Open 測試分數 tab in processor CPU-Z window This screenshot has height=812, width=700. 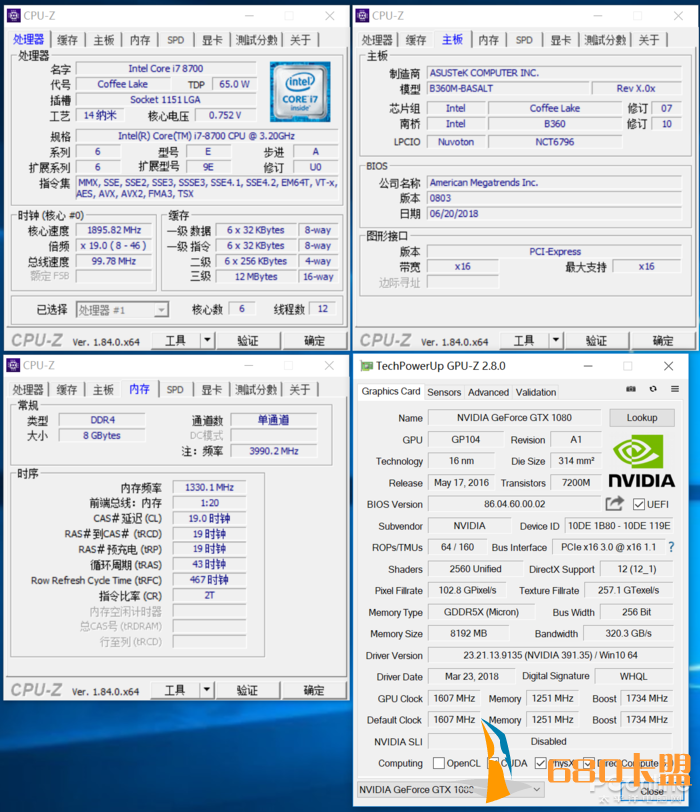click(257, 40)
